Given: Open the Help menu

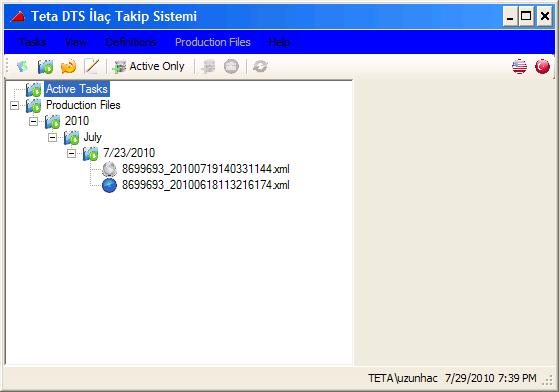Looking at the screenshot, I should 279,42.
